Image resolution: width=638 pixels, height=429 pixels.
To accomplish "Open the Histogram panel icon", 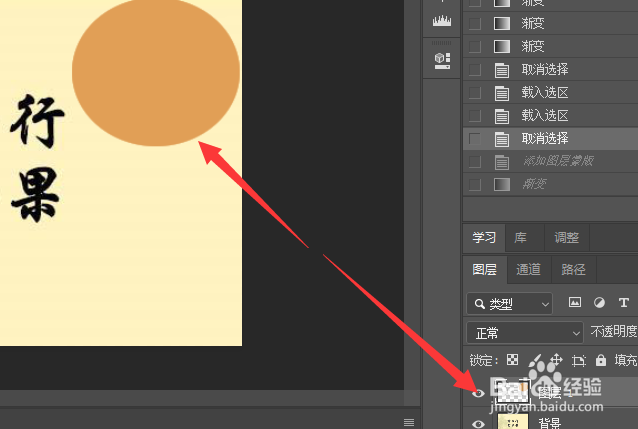I will click(x=442, y=21).
